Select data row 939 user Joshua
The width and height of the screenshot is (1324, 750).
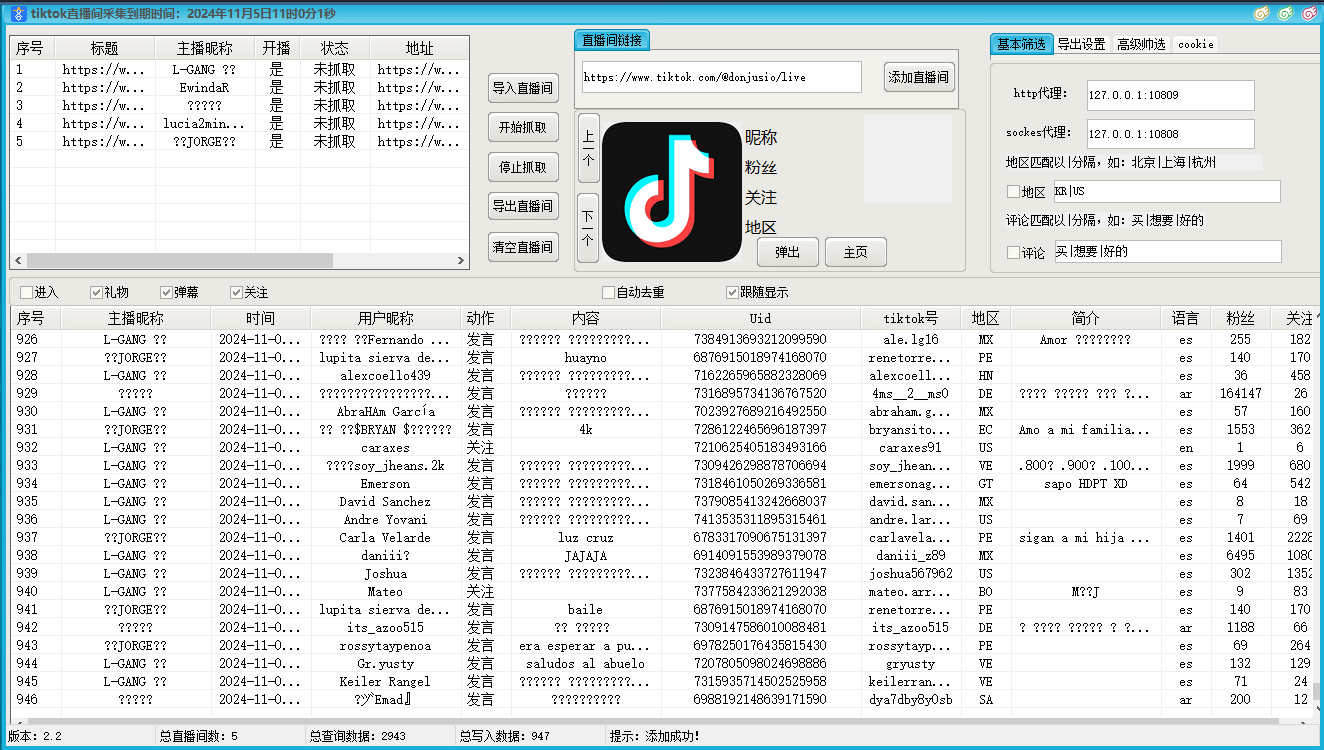(660, 573)
